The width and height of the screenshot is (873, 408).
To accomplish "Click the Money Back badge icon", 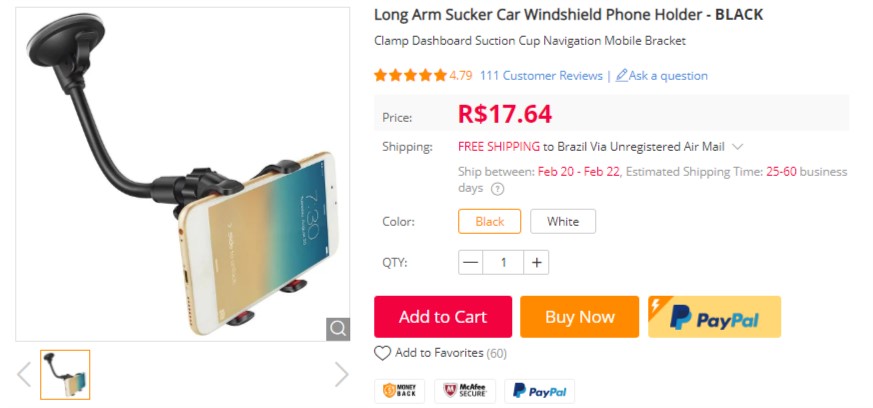I will click(400, 391).
